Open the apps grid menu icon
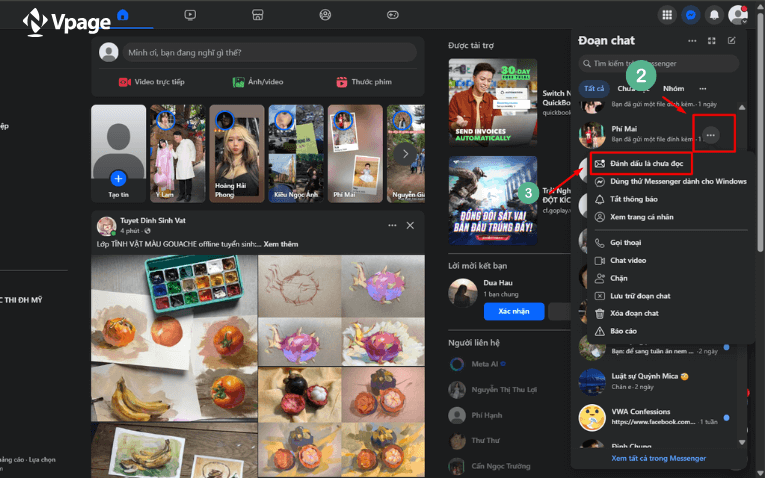The width and height of the screenshot is (765, 478). point(667,15)
